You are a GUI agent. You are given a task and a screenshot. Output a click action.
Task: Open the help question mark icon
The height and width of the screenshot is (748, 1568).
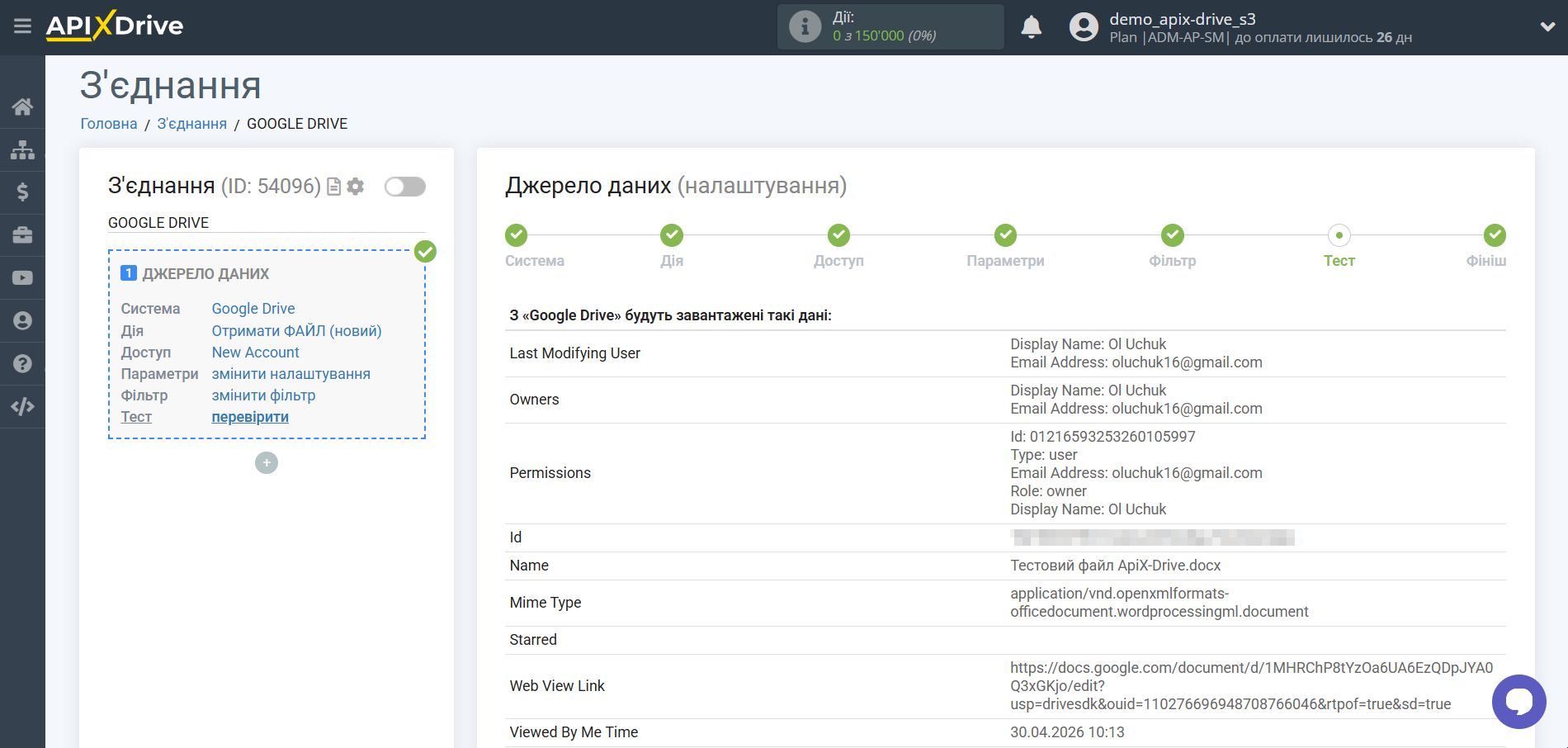[x=22, y=363]
